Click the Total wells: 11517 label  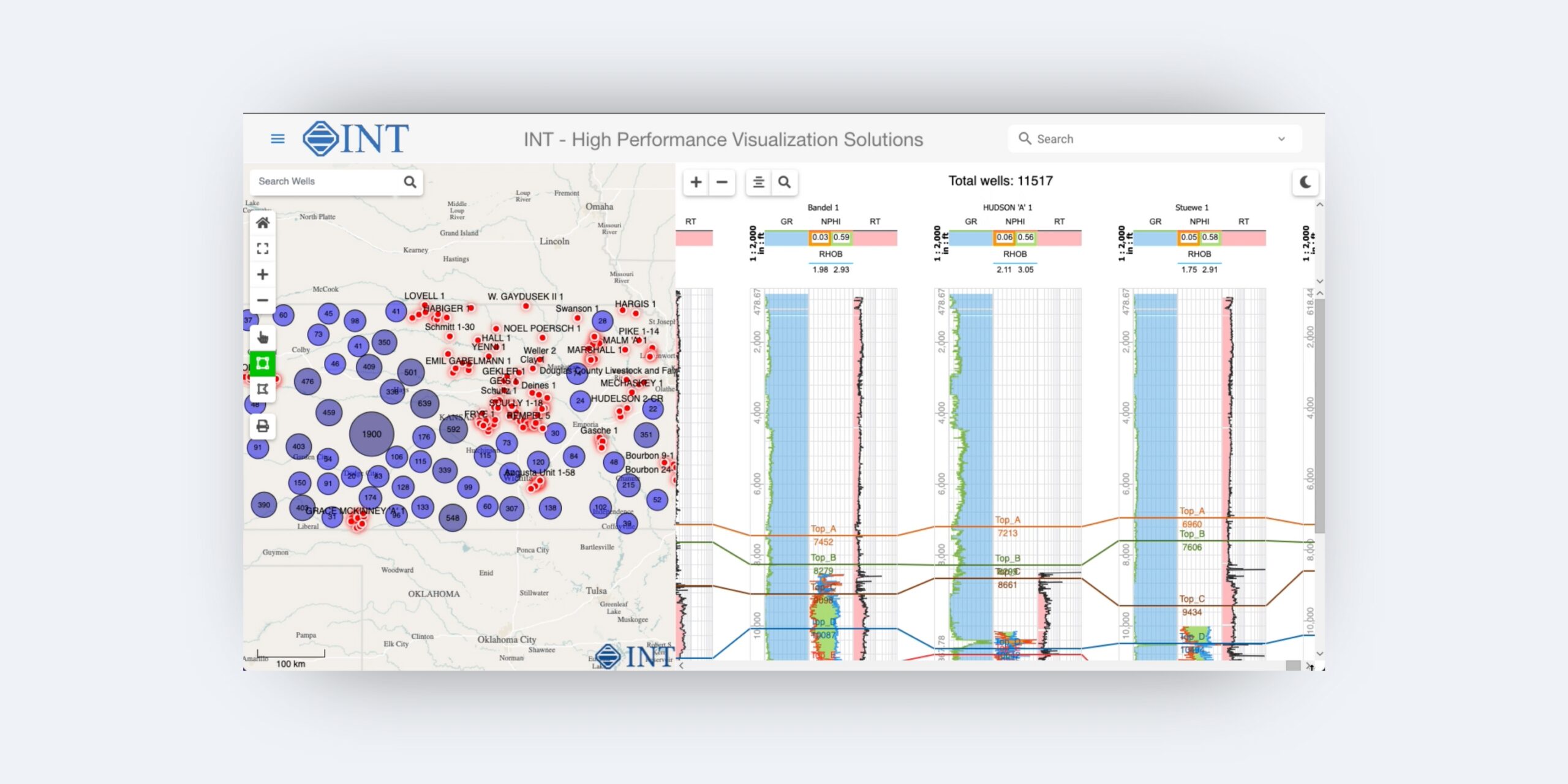[1001, 181]
